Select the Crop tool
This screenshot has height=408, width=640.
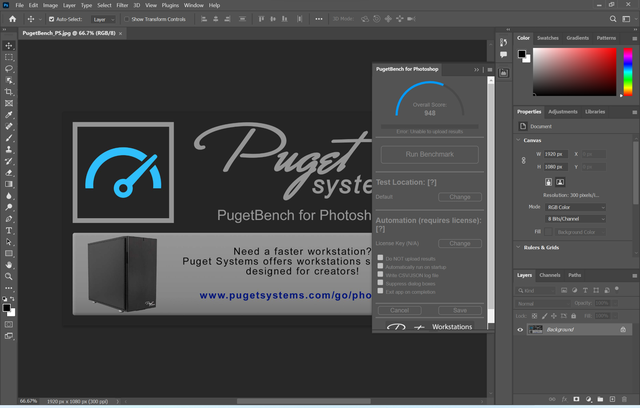pos(9,92)
